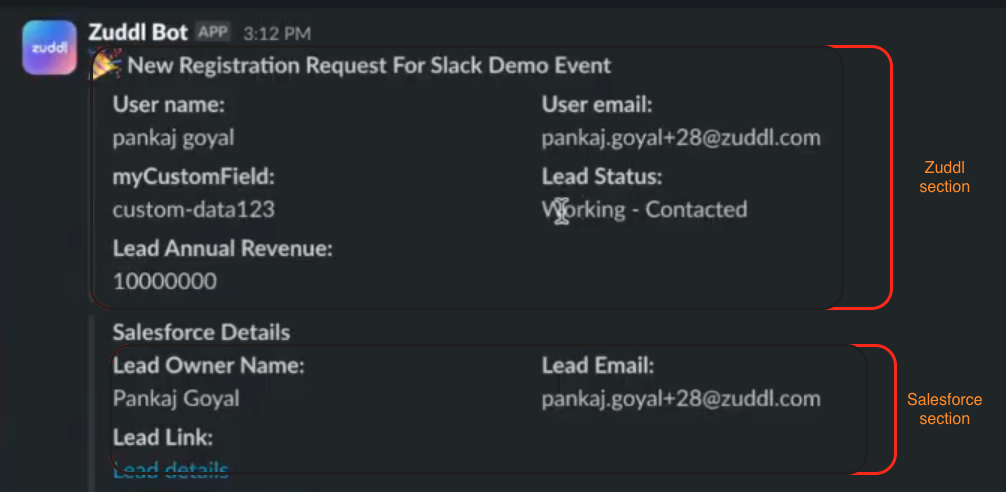1006x492 pixels.
Task: Click the Pankaj Goyal lead owner value
Action: pyautogui.click(x=176, y=399)
